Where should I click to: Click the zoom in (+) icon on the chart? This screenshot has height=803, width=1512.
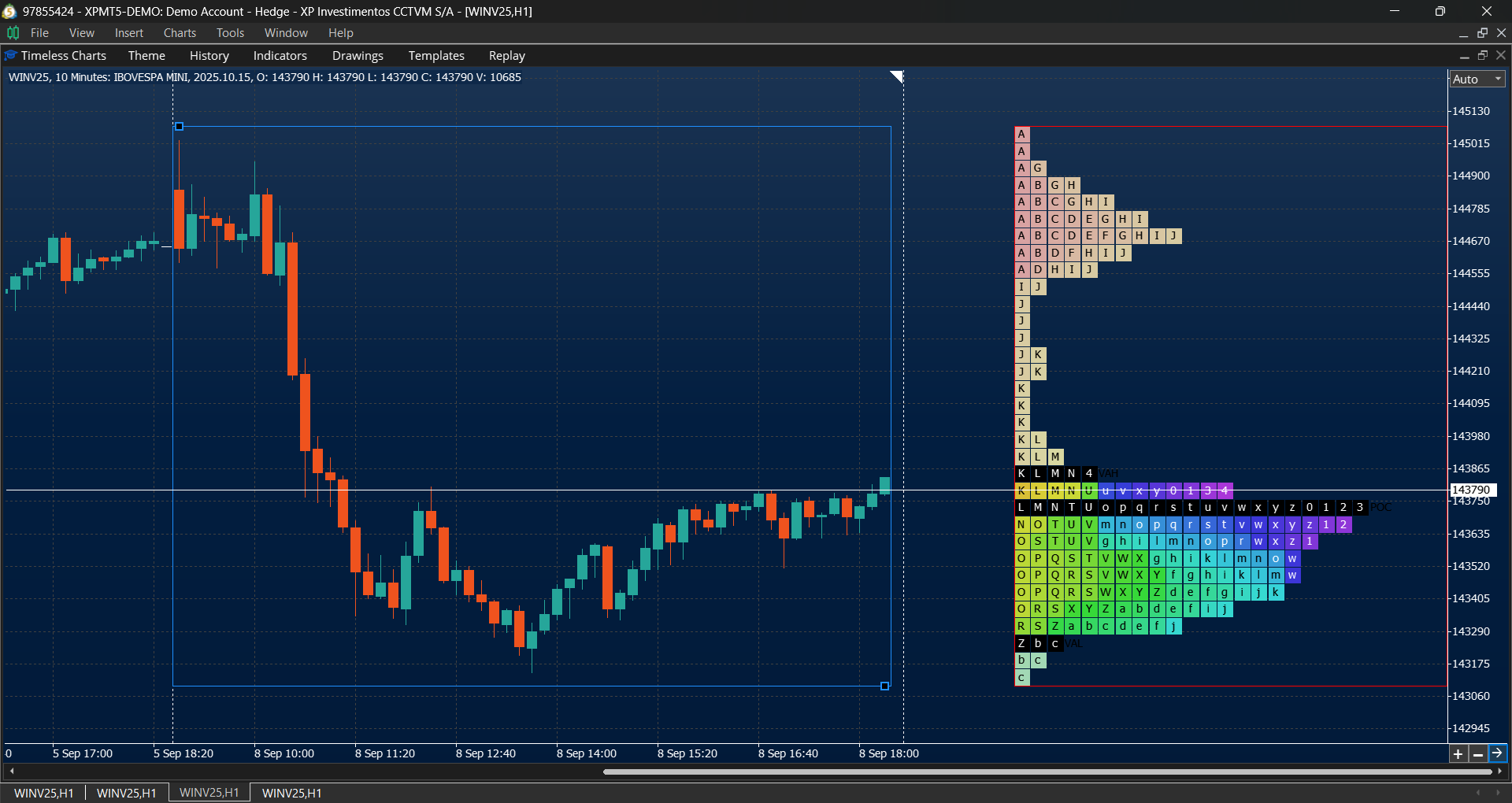(1458, 754)
